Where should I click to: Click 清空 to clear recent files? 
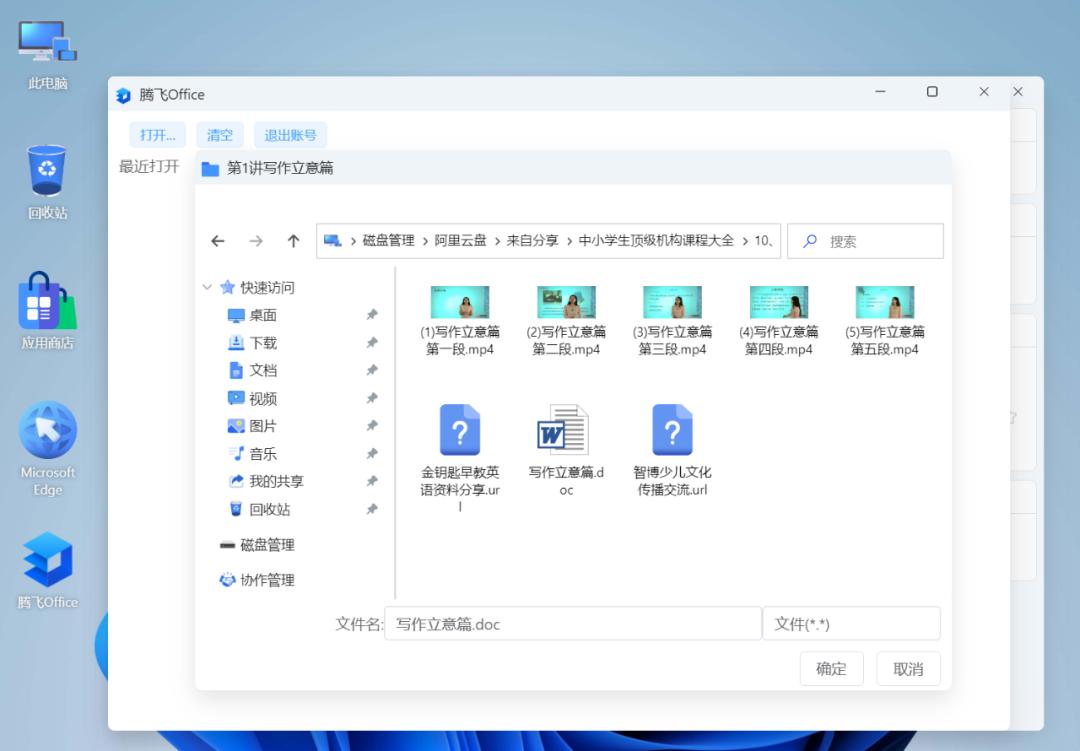click(x=220, y=134)
